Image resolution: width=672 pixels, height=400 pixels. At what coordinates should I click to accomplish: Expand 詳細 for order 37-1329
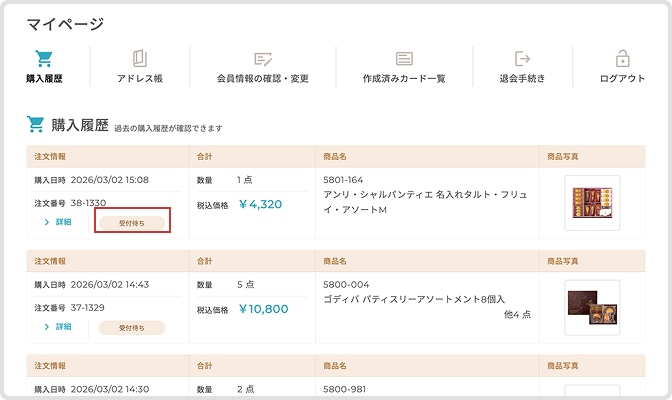[58, 327]
